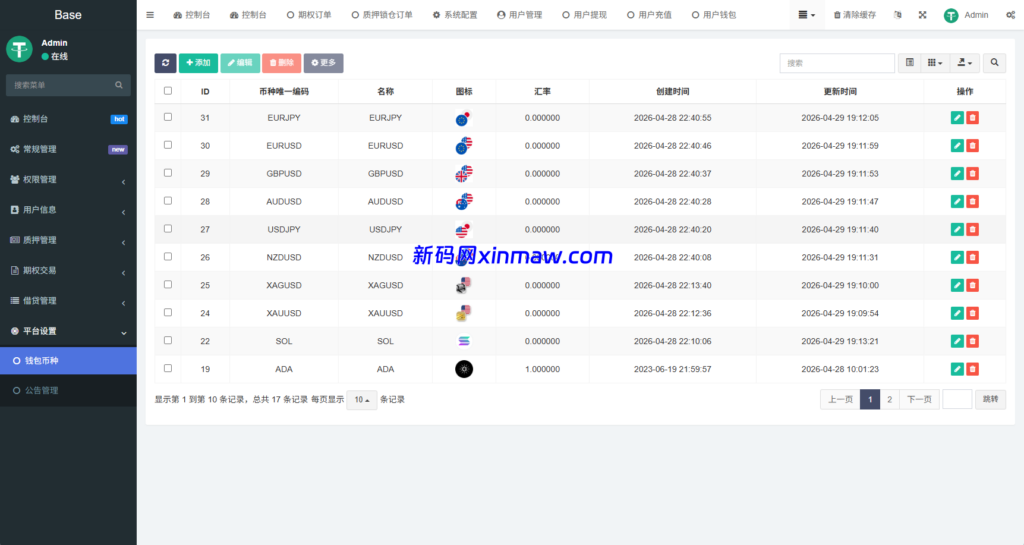Delete the XAGUSD row with red trash
The height and width of the screenshot is (545, 1024).
click(x=972, y=285)
